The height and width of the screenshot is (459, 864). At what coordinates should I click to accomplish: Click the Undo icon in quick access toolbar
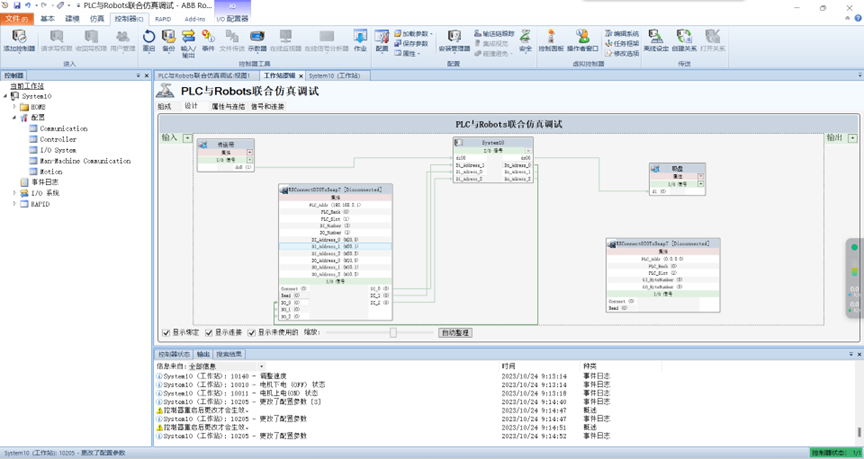point(28,6)
